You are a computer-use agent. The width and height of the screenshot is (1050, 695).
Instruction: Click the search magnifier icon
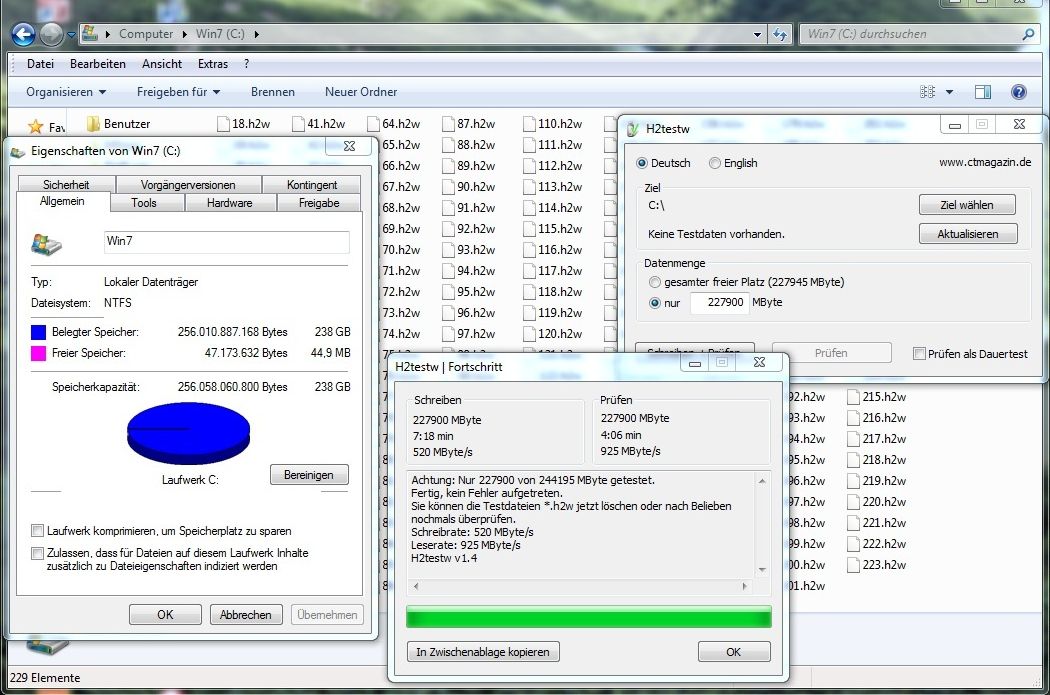(1028, 34)
